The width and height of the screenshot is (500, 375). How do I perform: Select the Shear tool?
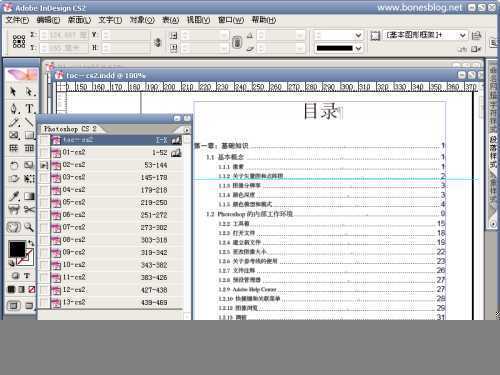14,179
